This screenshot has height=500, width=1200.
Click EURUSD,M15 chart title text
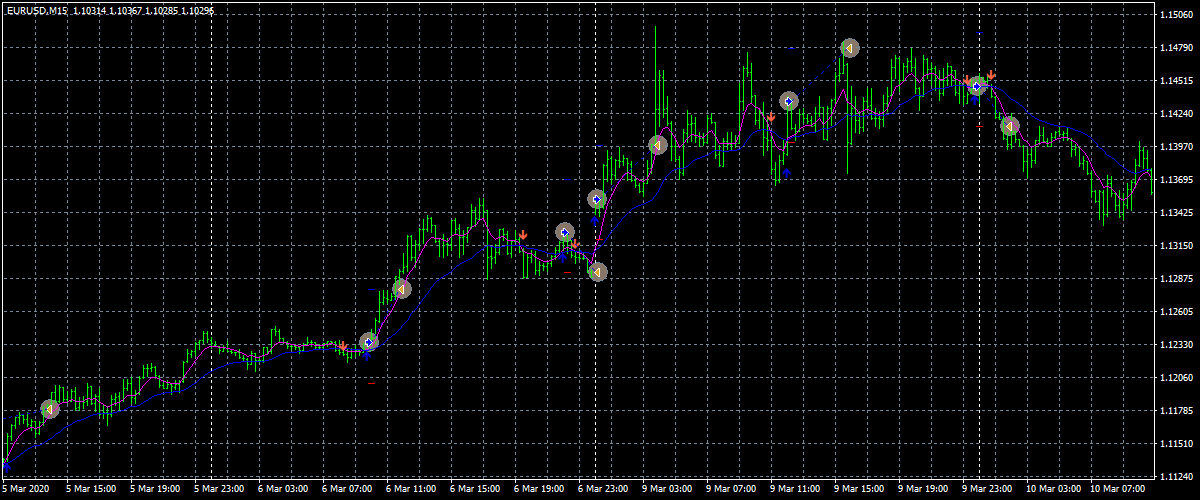[38, 9]
